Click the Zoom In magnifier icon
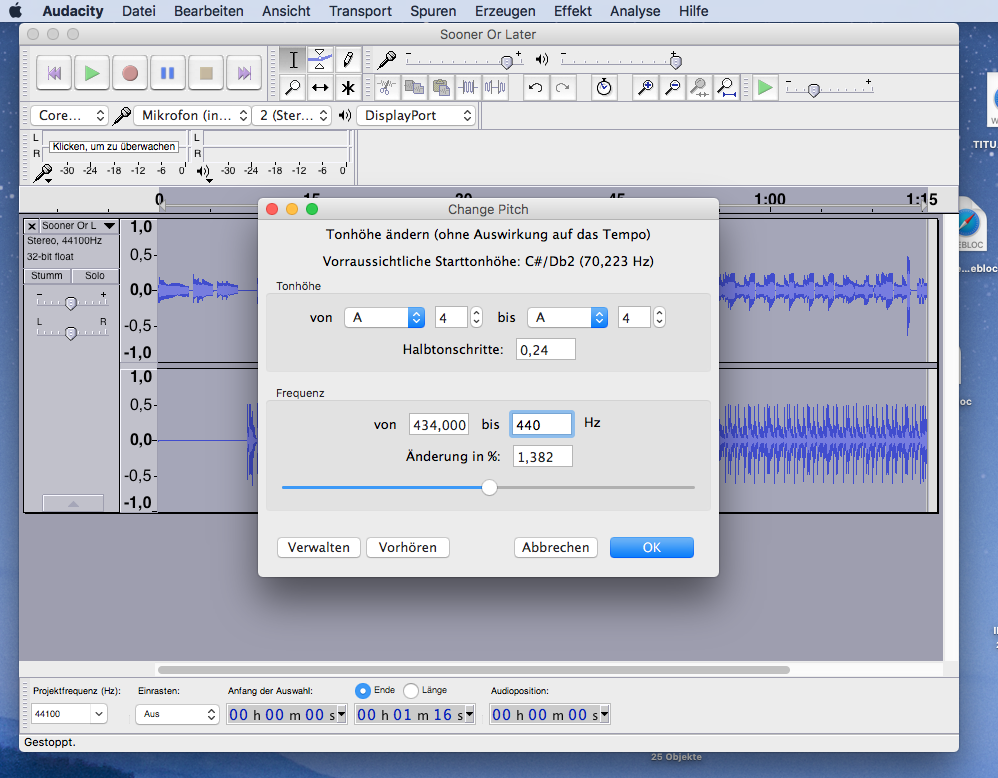This screenshot has width=998, height=778. [646, 88]
